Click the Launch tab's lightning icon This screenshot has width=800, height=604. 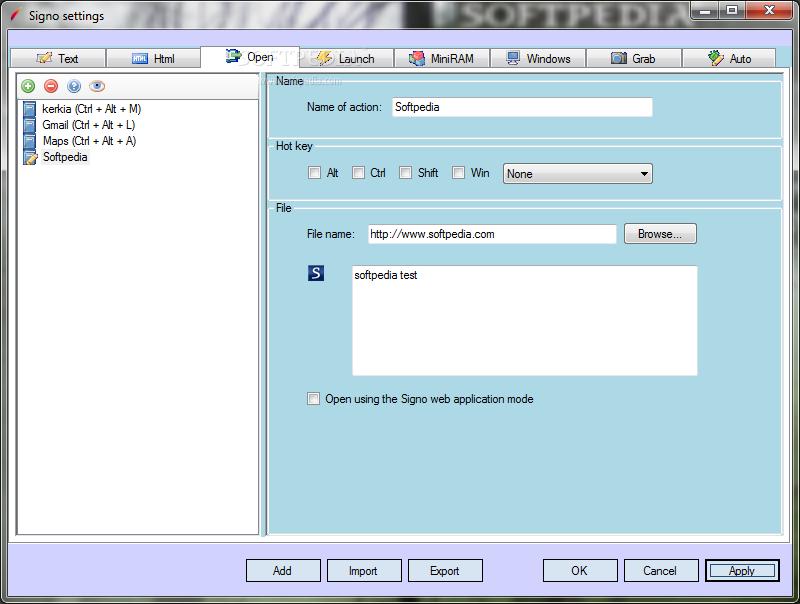click(324, 58)
